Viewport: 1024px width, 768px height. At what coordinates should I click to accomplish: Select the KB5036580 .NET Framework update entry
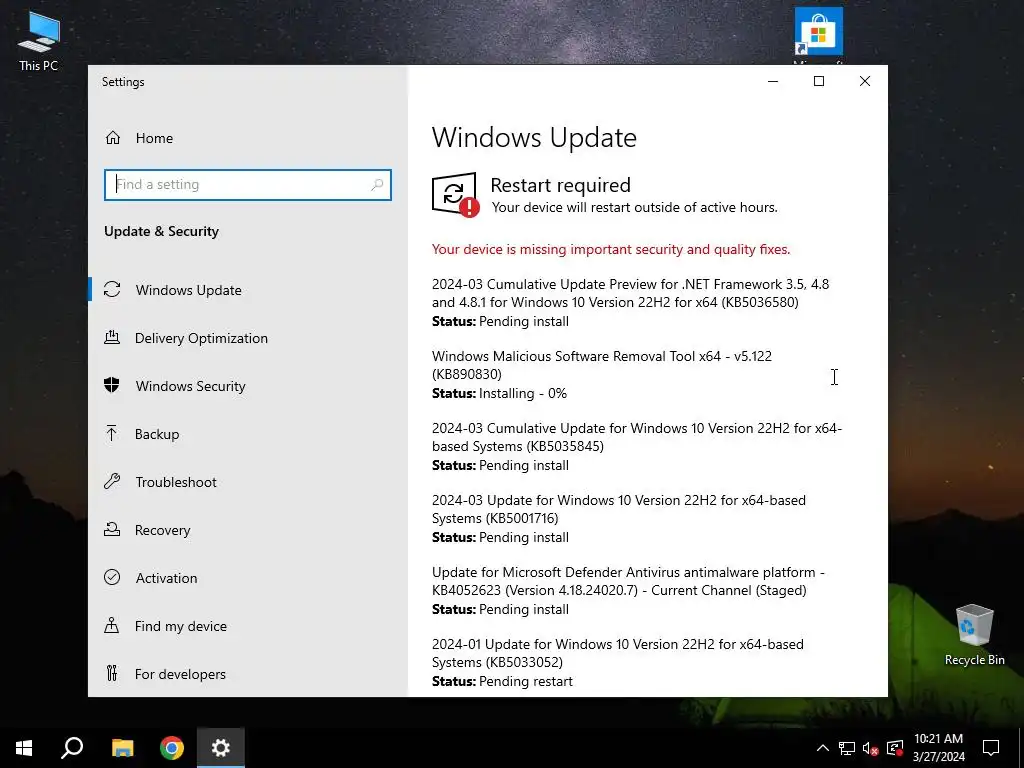tap(630, 302)
